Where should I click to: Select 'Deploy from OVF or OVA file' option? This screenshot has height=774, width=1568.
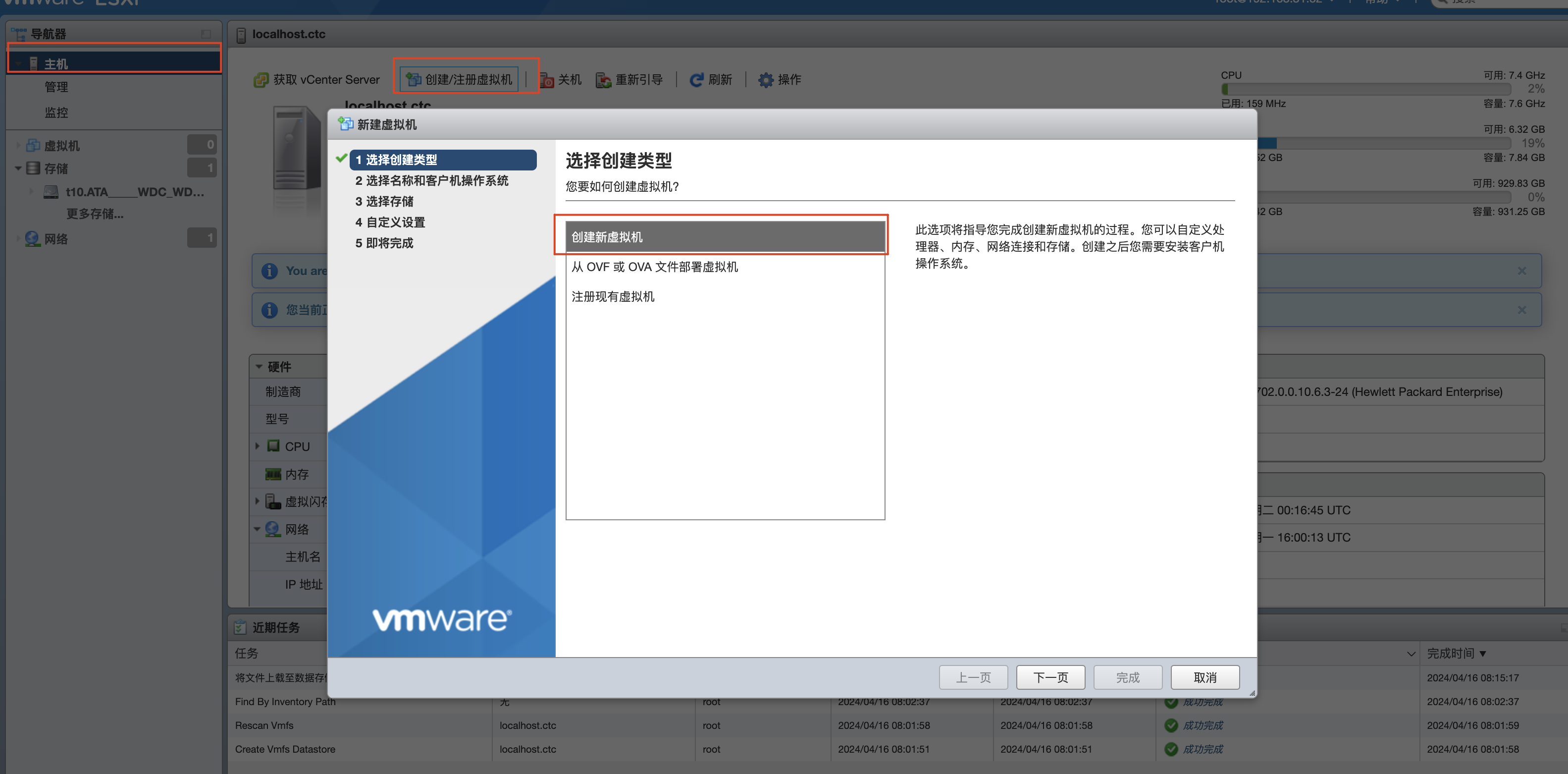point(654,267)
